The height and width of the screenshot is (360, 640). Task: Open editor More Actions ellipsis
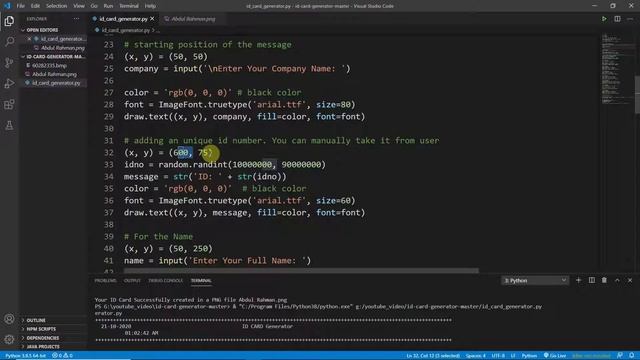tap(630, 19)
